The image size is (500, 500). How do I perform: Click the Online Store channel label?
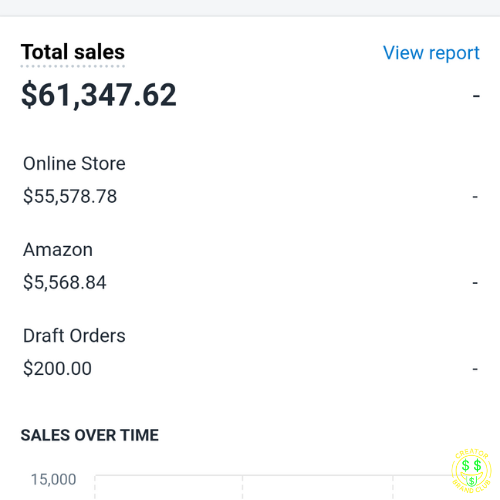pyautogui.click(x=74, y=164)
